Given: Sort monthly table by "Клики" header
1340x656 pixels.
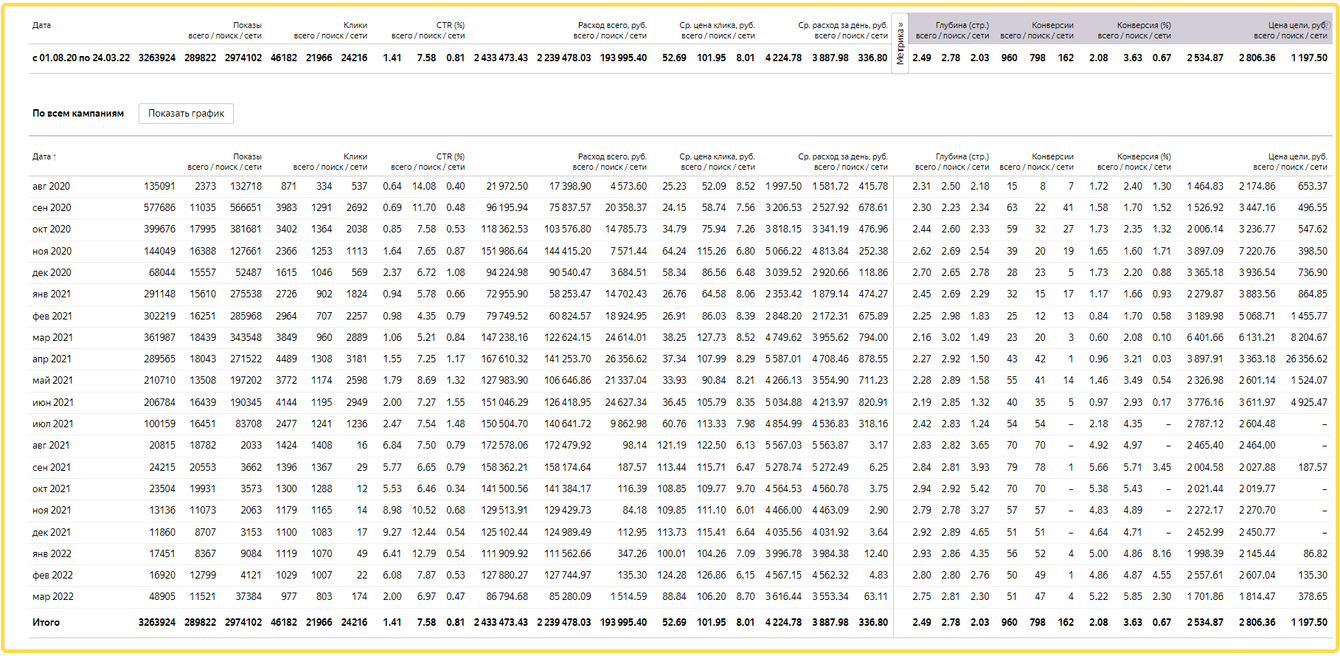Looking at the screenshot, I should click(355, 157).
